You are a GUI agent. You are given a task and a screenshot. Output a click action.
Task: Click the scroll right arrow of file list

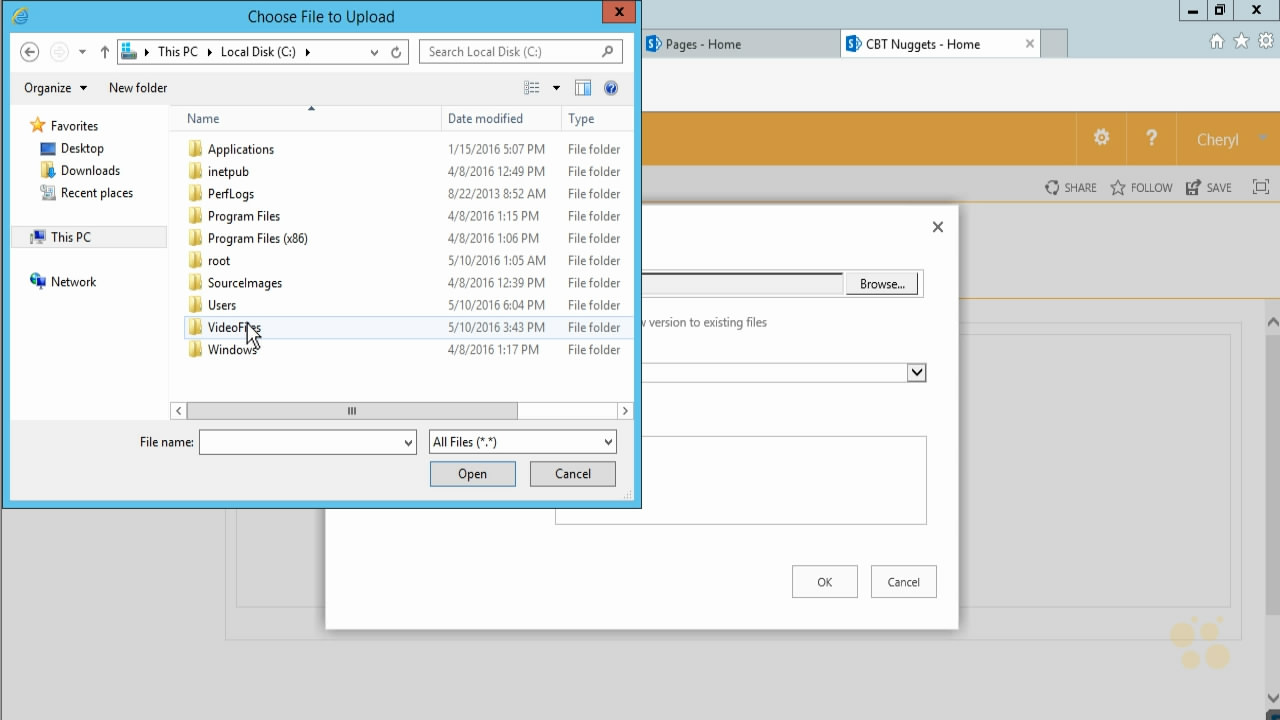point(625,411)
